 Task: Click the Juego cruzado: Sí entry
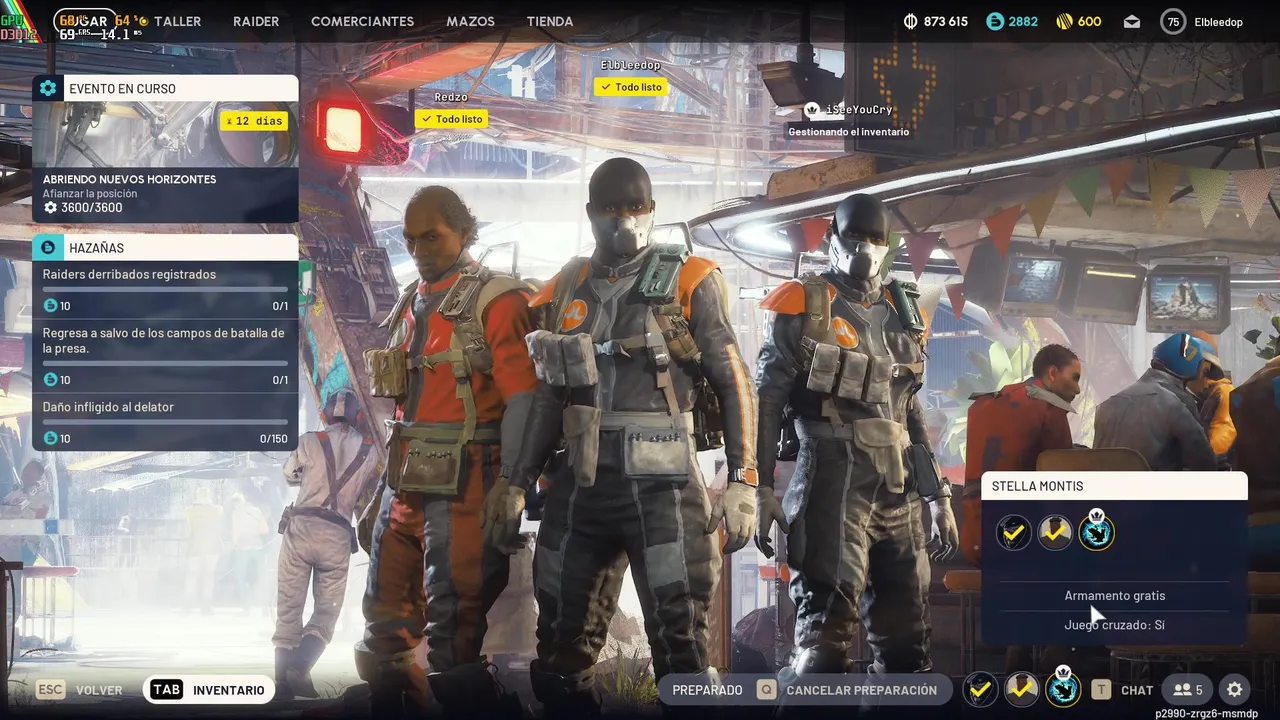[1114, 625]
